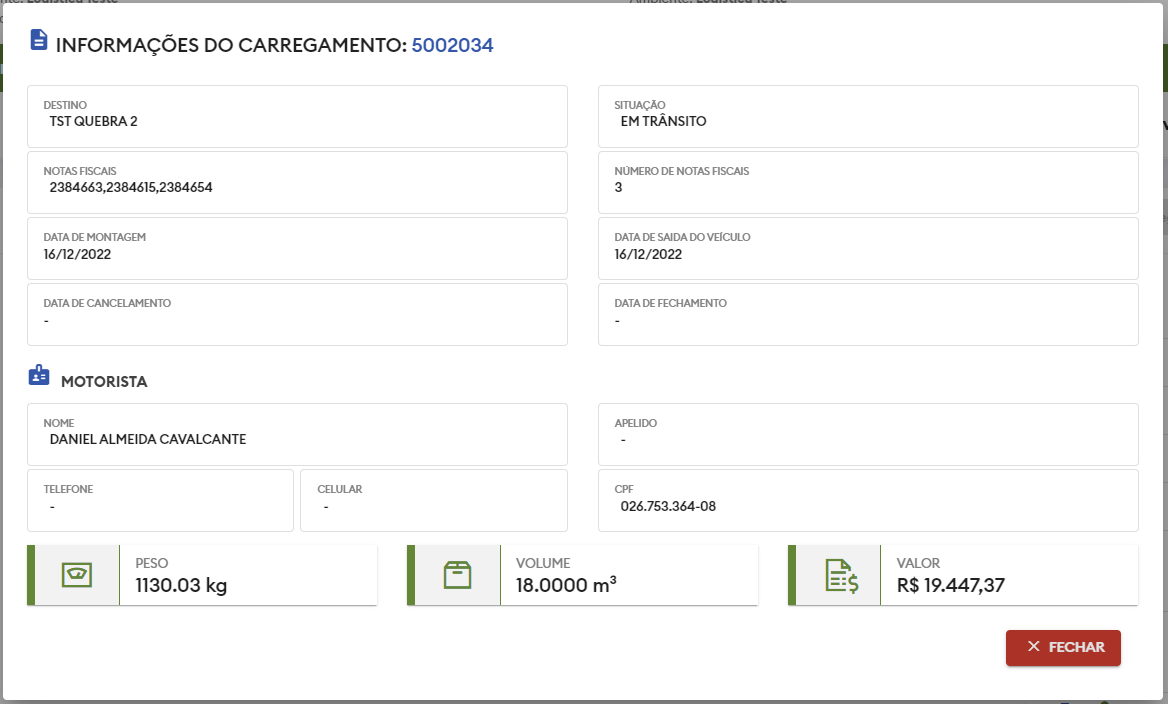Click the box icon in Volume card
Viewport: 1168px width, 704px height.
coord(457,575)
